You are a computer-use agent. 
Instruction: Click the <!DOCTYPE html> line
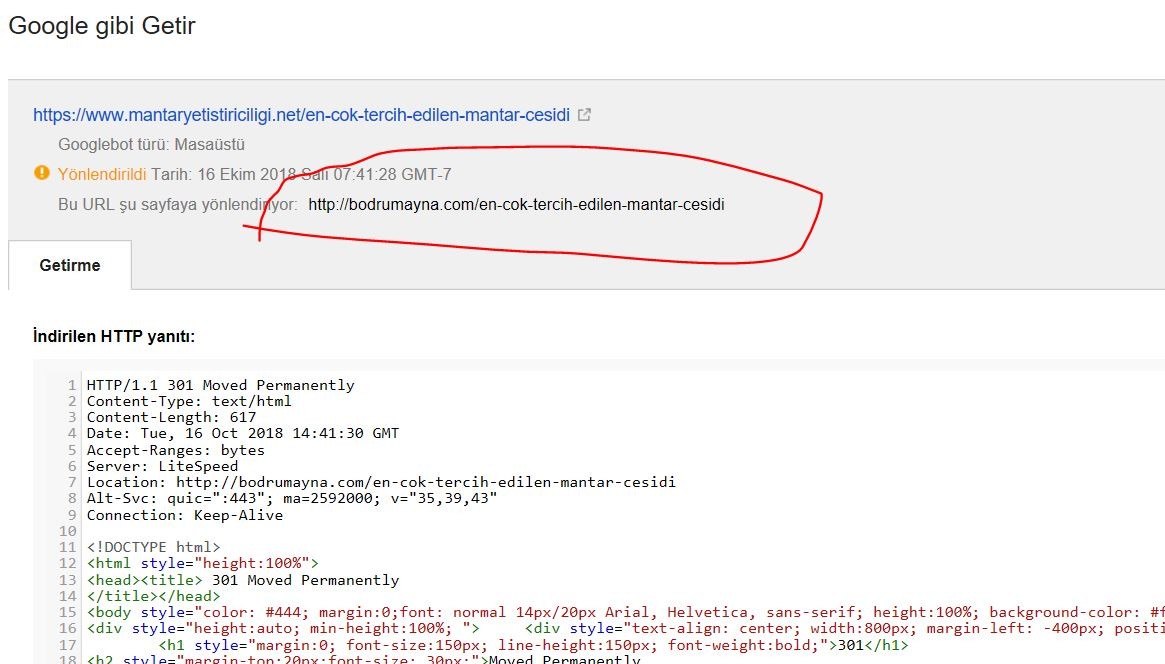[x=153, y=547]
